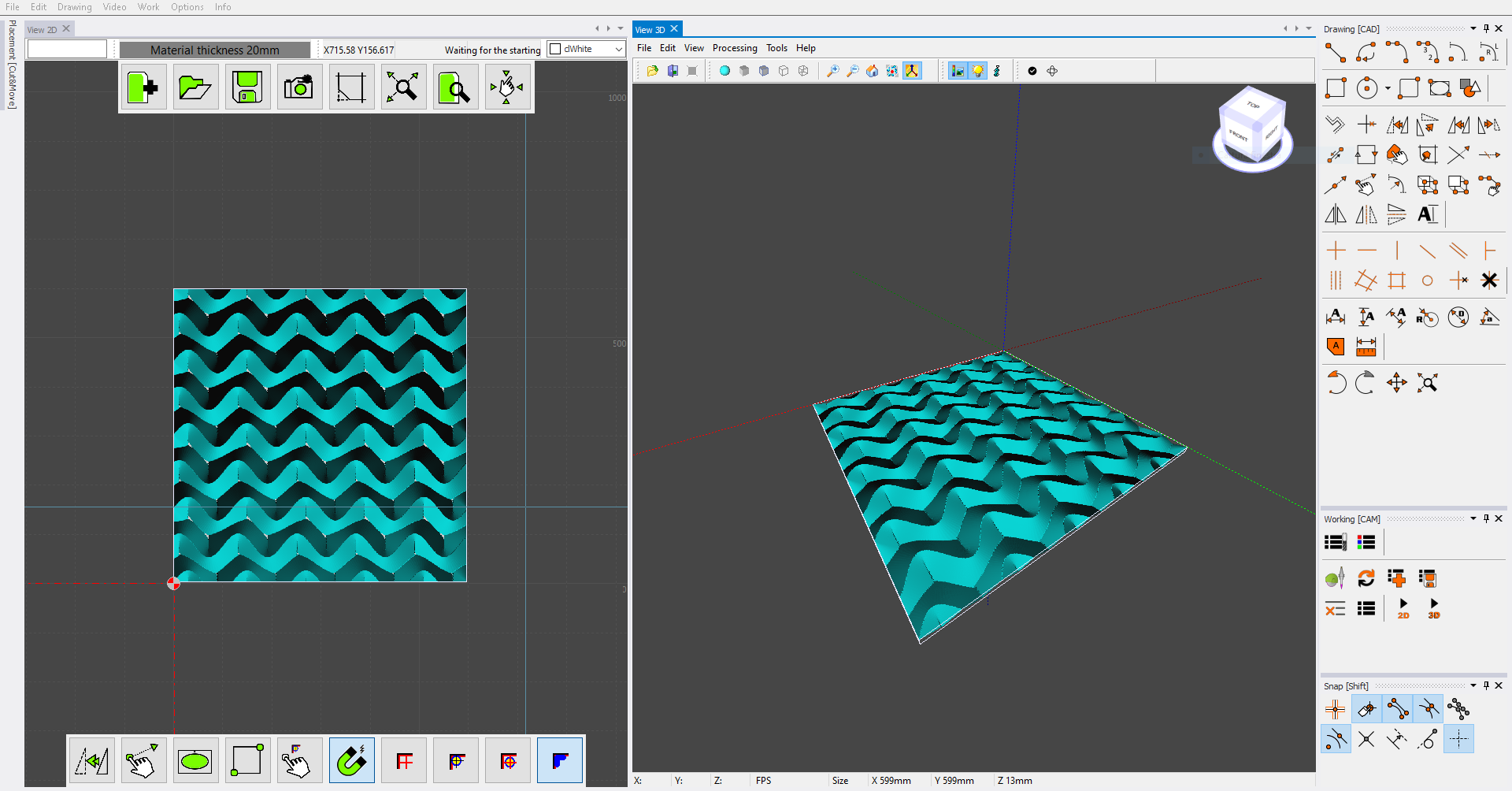Open Processing menu in View 3D
Image resolution: width=1512 pixels, height=791 pixels.
tap(735, 48)
